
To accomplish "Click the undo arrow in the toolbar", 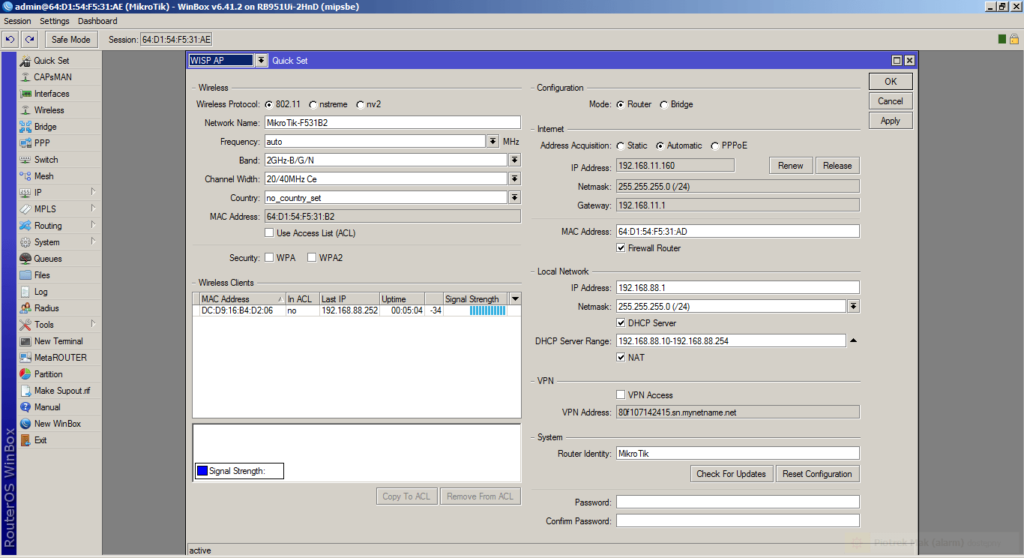I will click(10, 39).
